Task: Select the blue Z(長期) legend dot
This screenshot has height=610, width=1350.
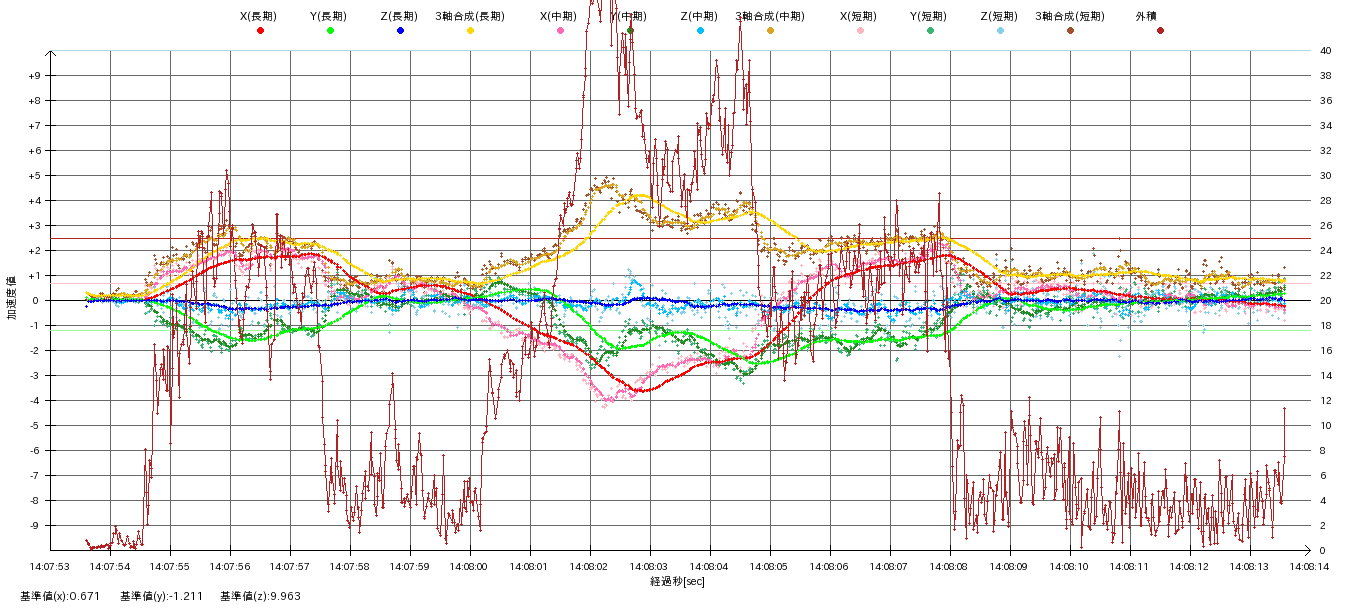Action: [x=400, y=31]
